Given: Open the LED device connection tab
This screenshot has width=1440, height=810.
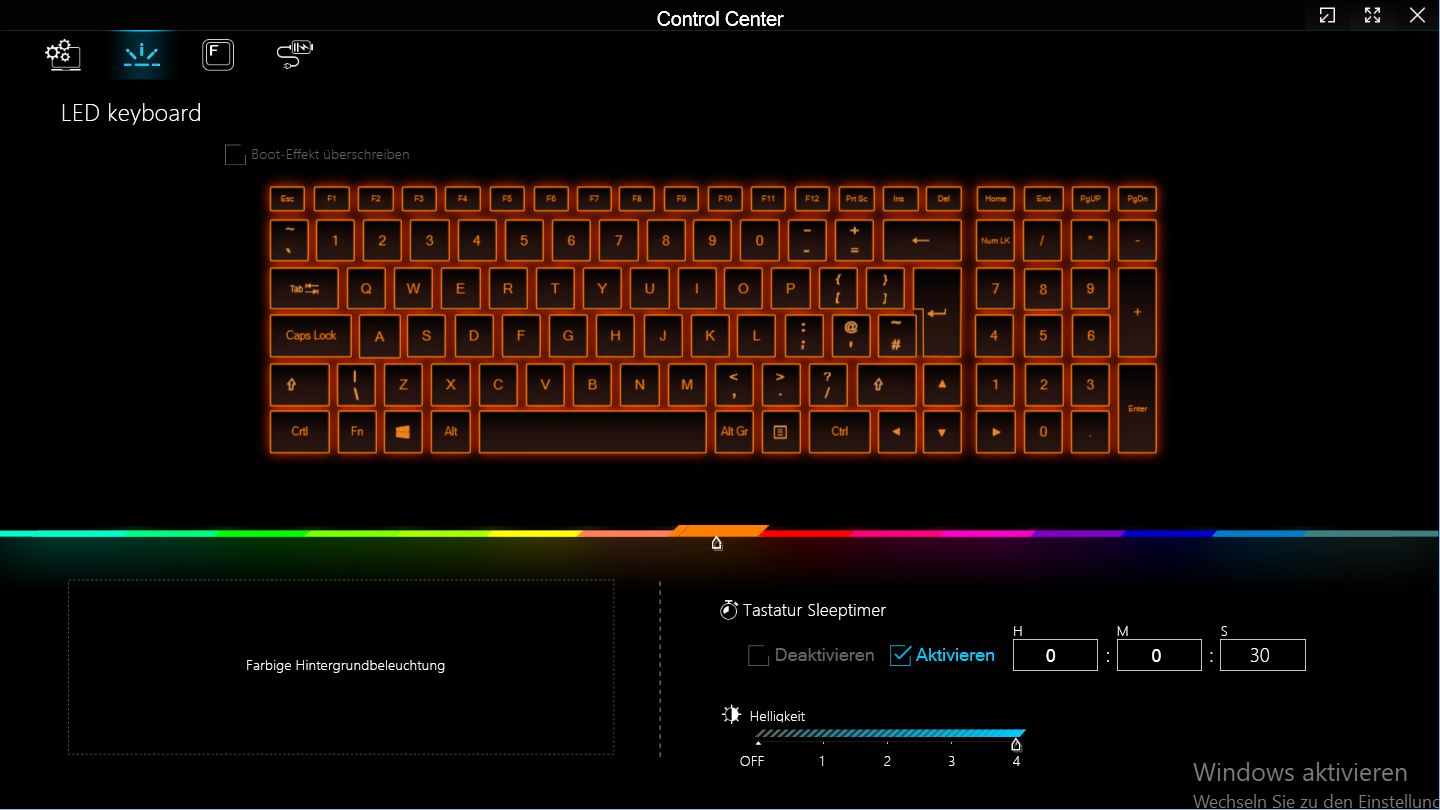Looking at the screenshot, I should 295,54.
